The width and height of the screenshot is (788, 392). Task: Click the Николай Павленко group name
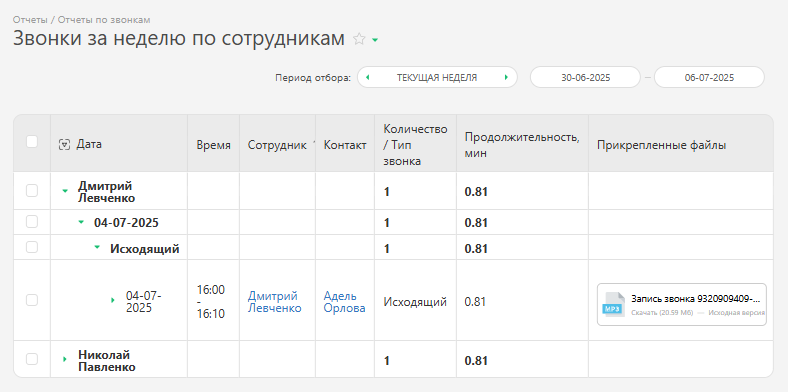pyautogui.click(x=107, y=361)
